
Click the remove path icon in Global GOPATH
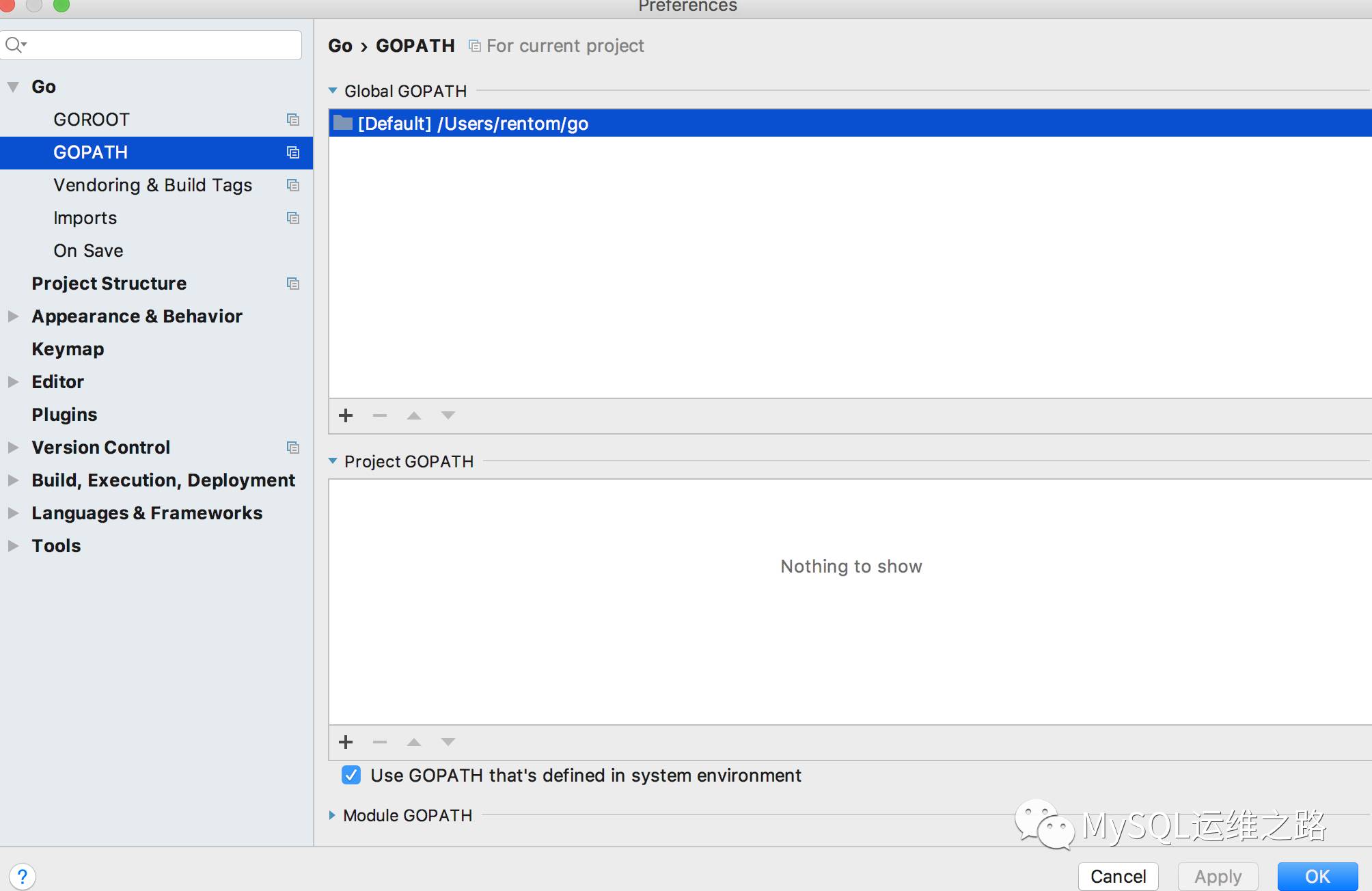[x=379, y=414]
